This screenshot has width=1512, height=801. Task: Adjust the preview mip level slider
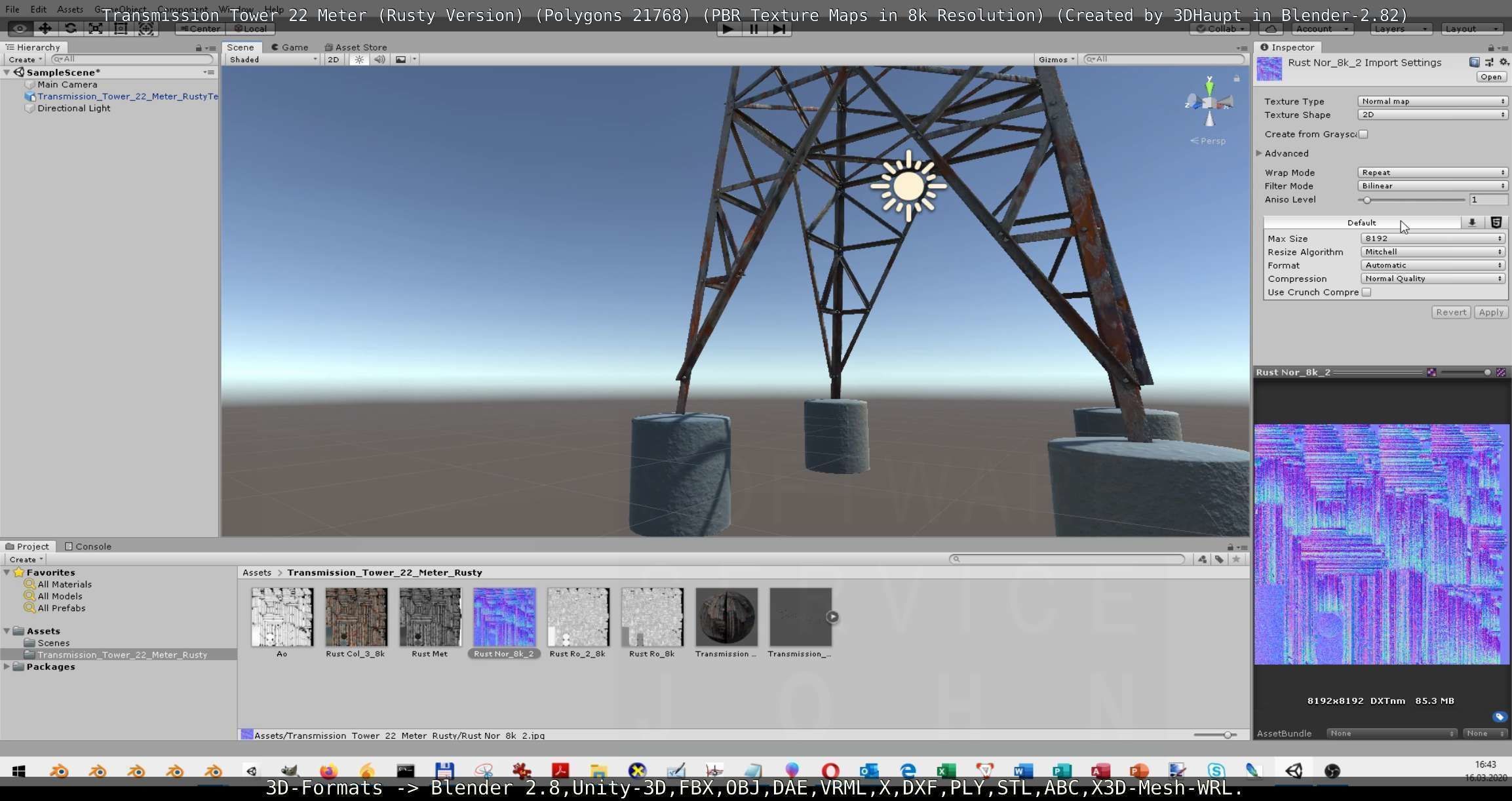coord(1465,372)
